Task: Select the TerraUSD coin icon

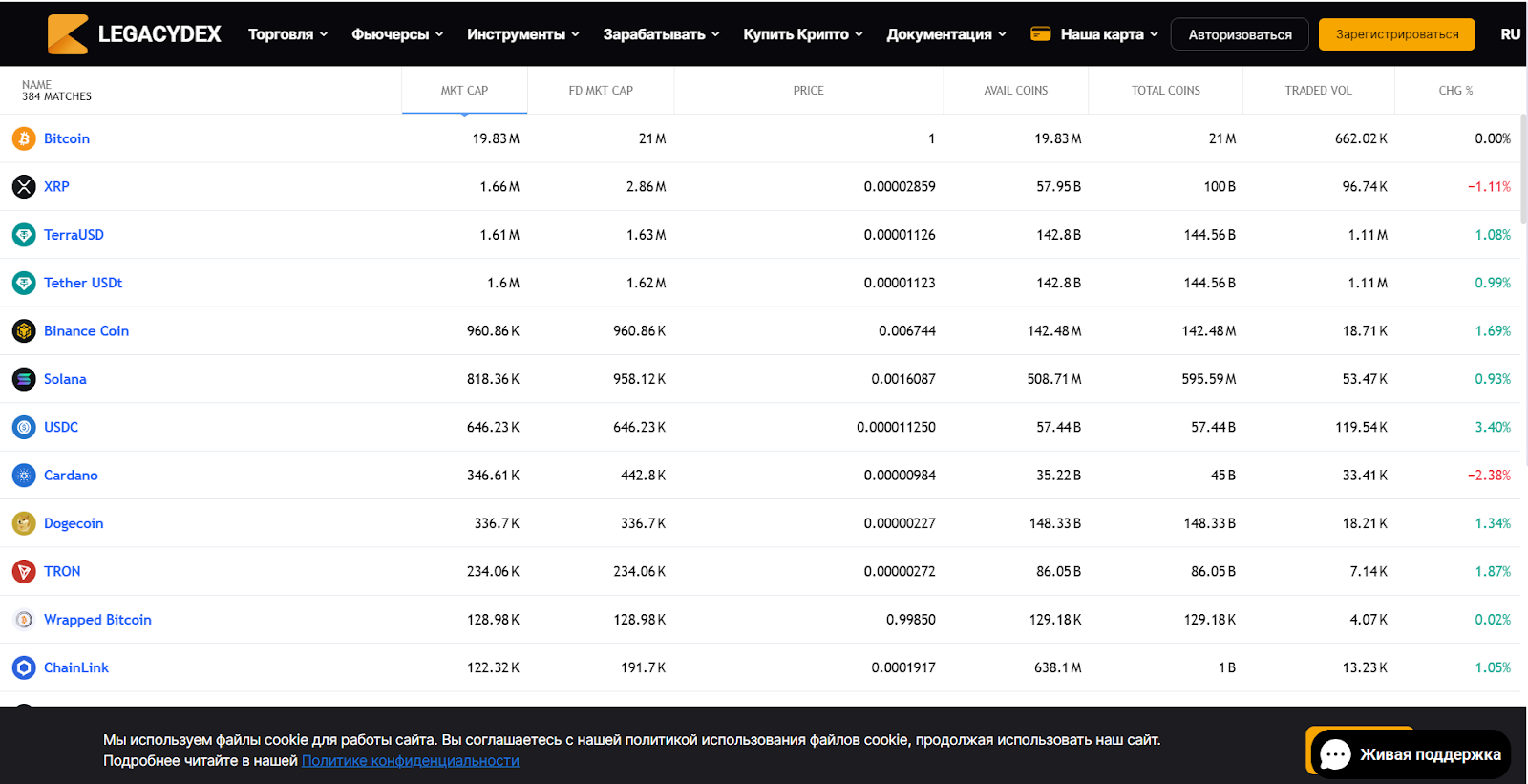Action: (x=24, y=235)
